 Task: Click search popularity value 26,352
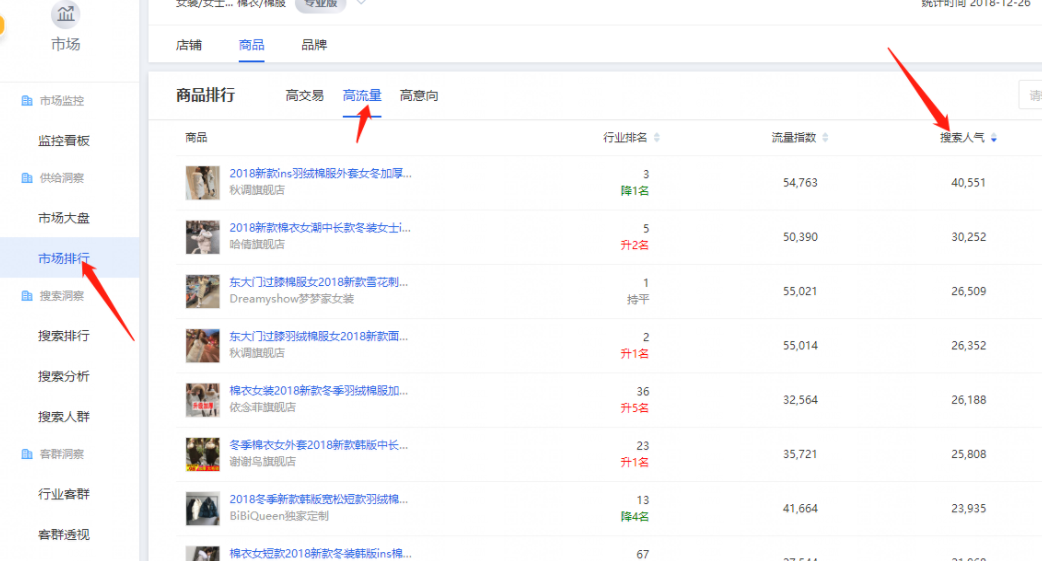tap(968, 346)
